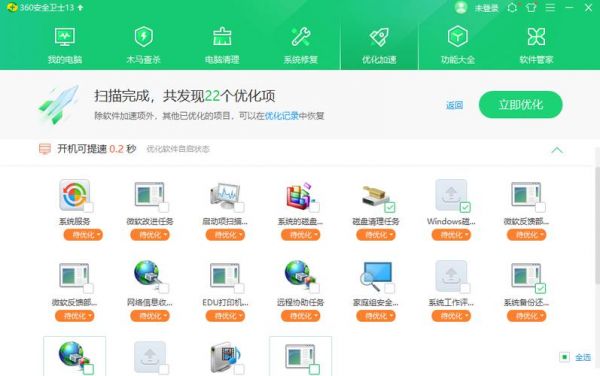Open the notification bell icon

(512, 8)
